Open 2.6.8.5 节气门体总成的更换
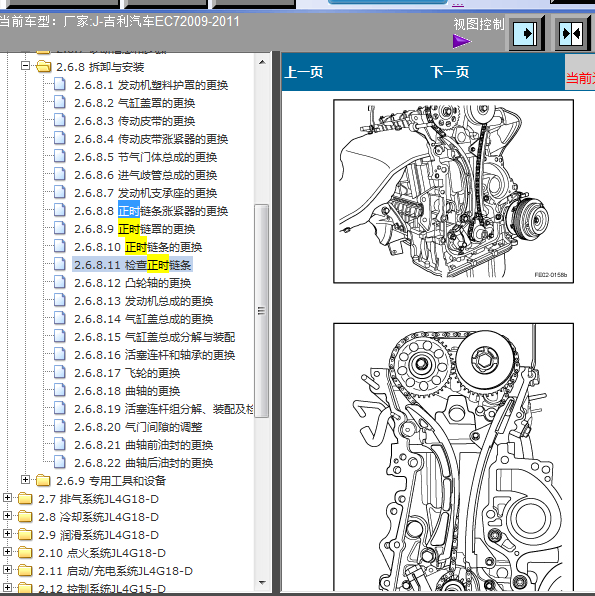595x596 pixels. pyautogui.click(x=145, y=157)
